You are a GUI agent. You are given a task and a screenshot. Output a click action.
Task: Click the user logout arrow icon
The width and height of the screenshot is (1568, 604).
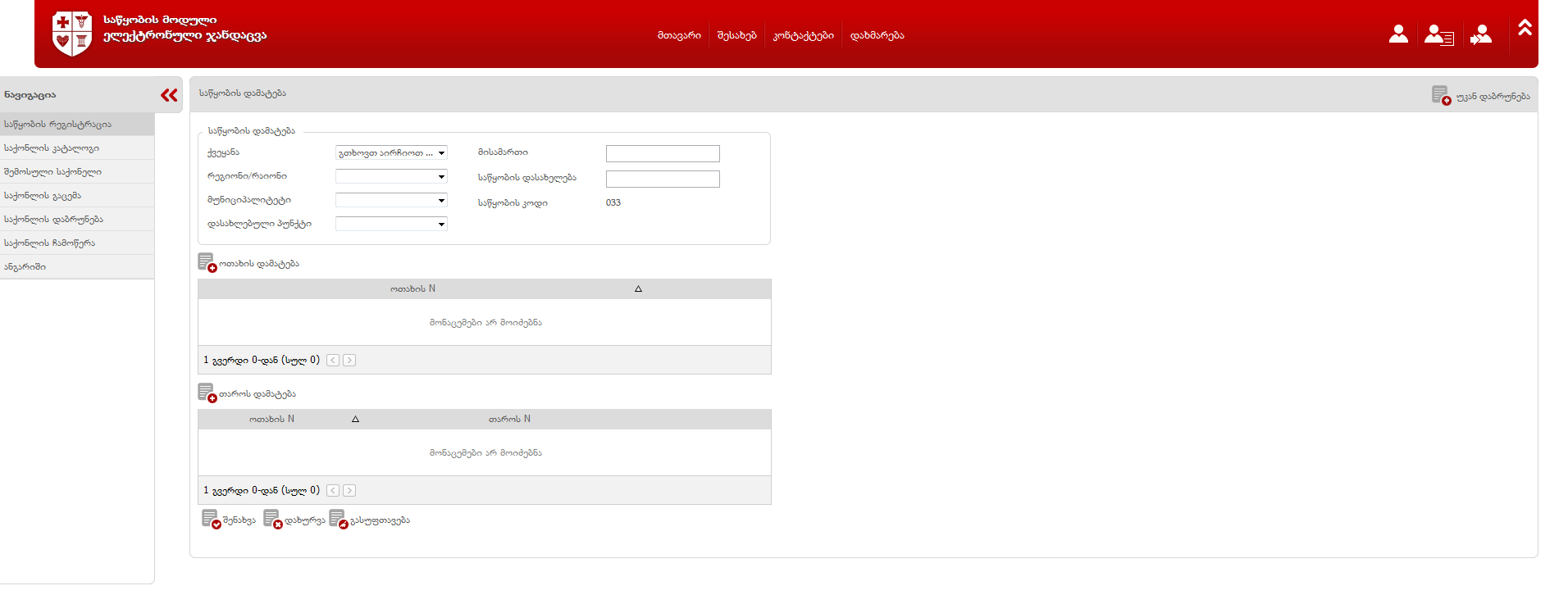coord(1481,35)
